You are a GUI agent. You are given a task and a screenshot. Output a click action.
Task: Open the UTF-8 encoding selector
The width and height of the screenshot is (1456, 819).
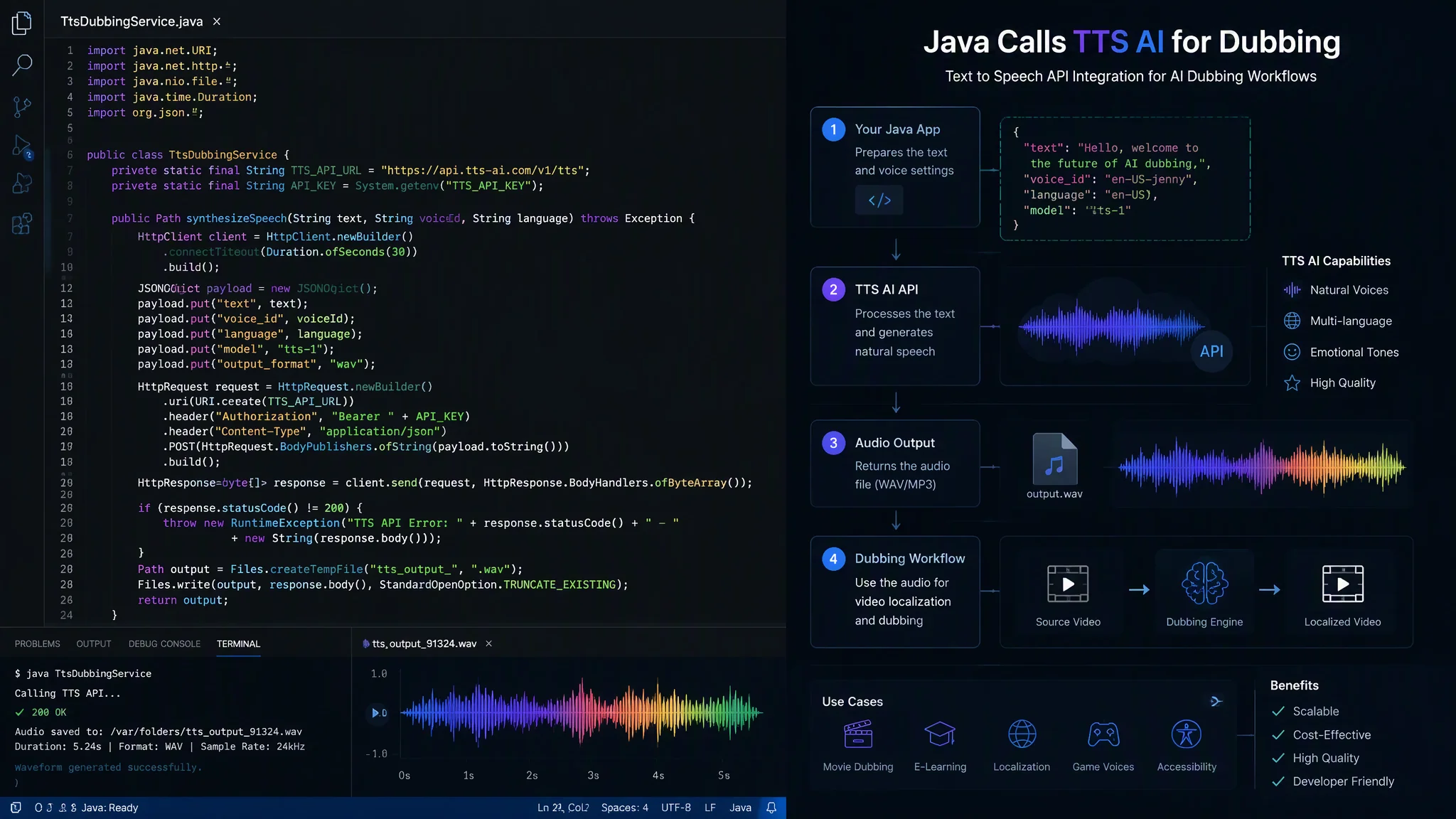coord(676,808)
